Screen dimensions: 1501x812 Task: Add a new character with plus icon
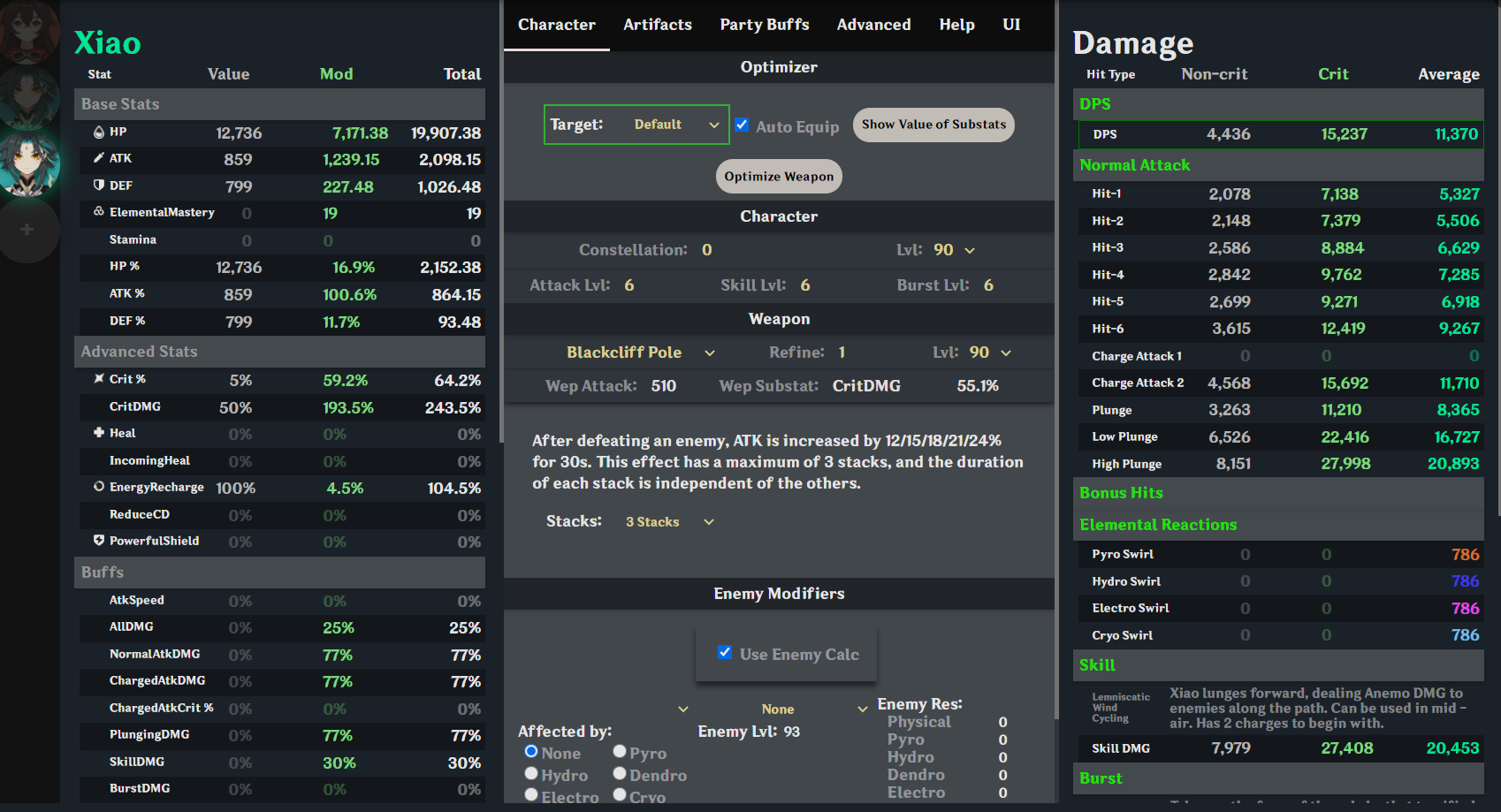pyautogui.click(x=27, y=230)
